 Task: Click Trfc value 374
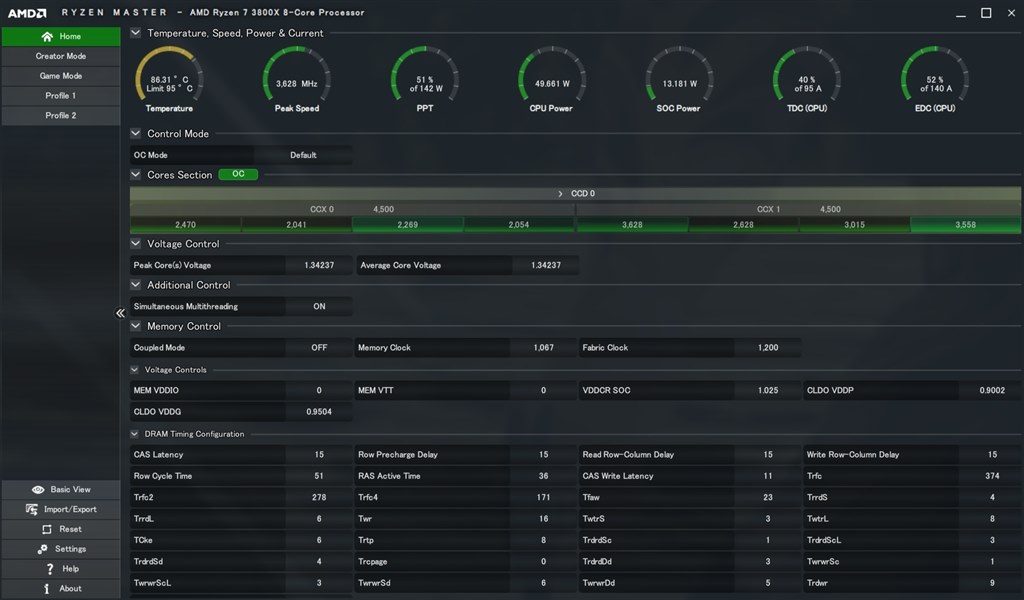point(992,476)
